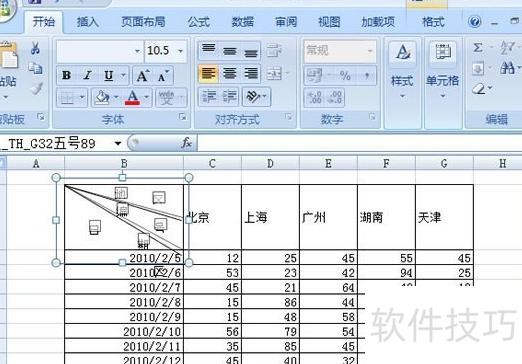Switch to the 插入 tab
Screen dimensions: 522x364
coord(88,22)
